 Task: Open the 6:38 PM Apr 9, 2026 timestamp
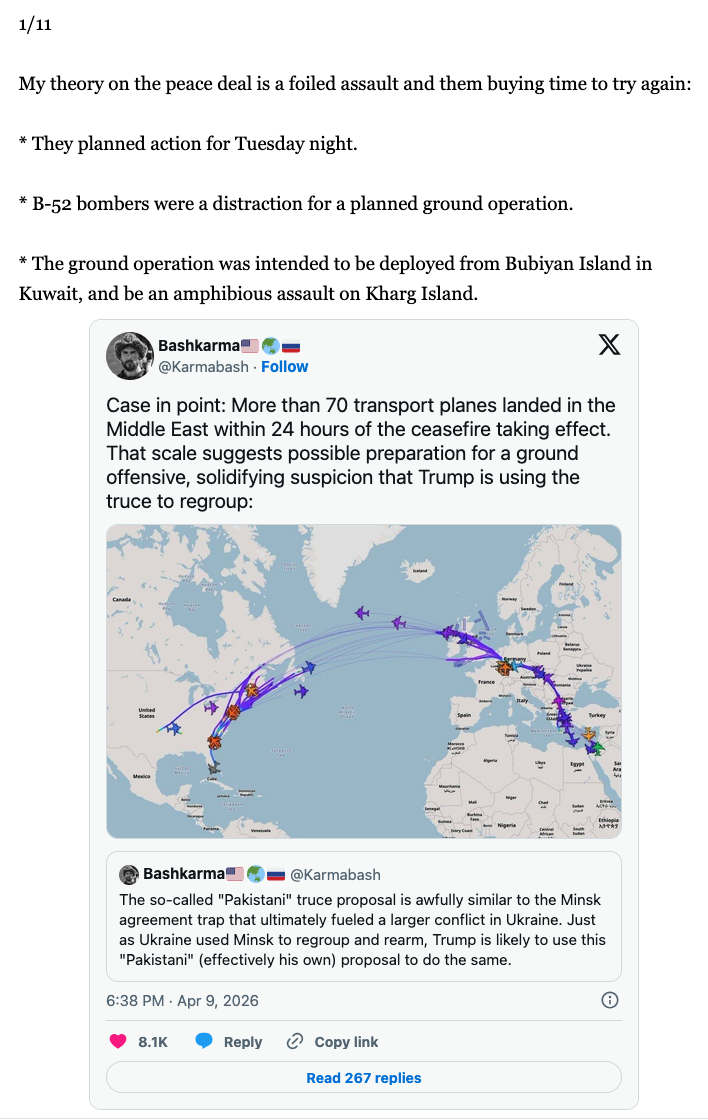tap(182, 1000)
